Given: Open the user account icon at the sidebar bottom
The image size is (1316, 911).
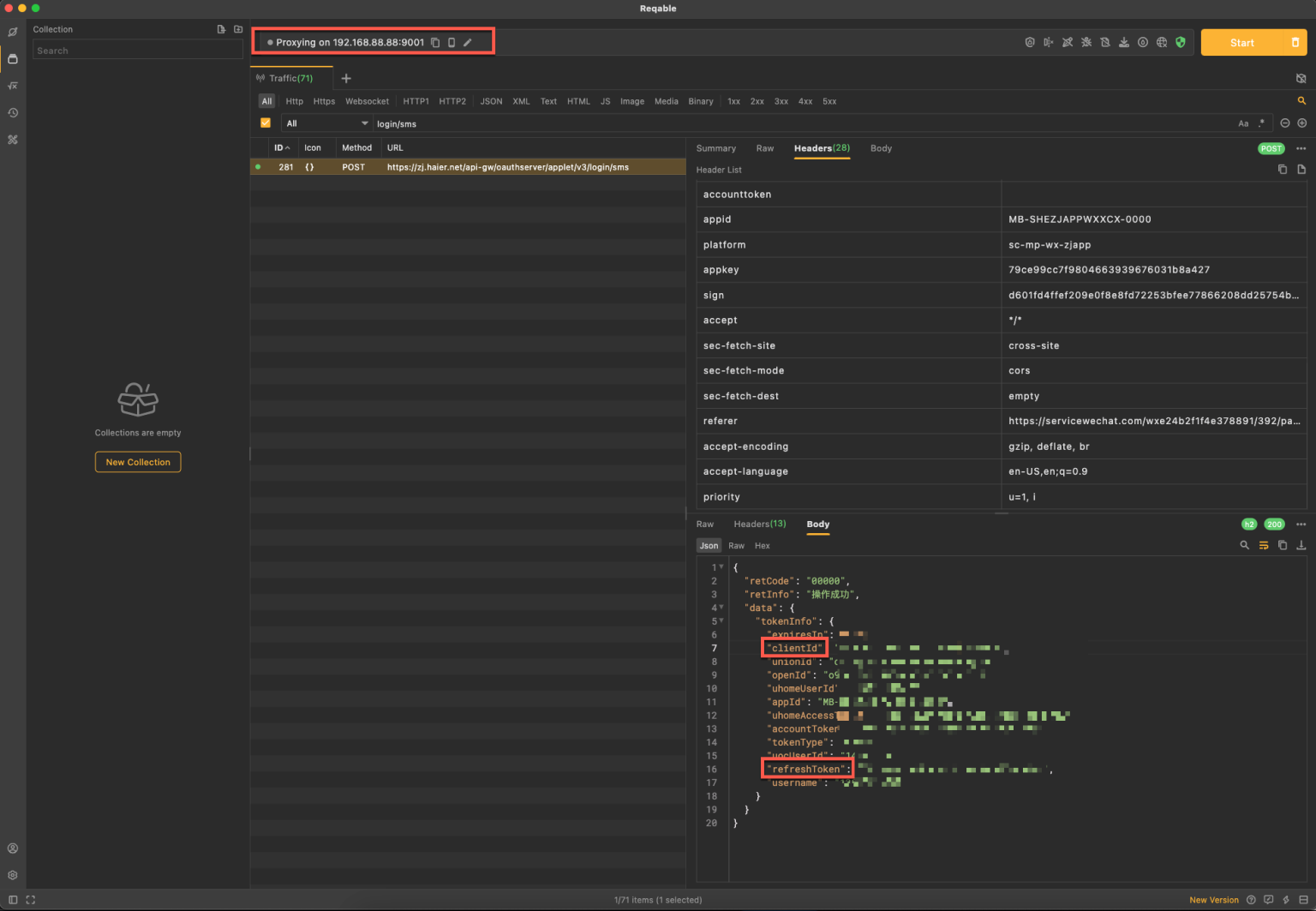Looking at the screenshot, I should click(13, 848).
